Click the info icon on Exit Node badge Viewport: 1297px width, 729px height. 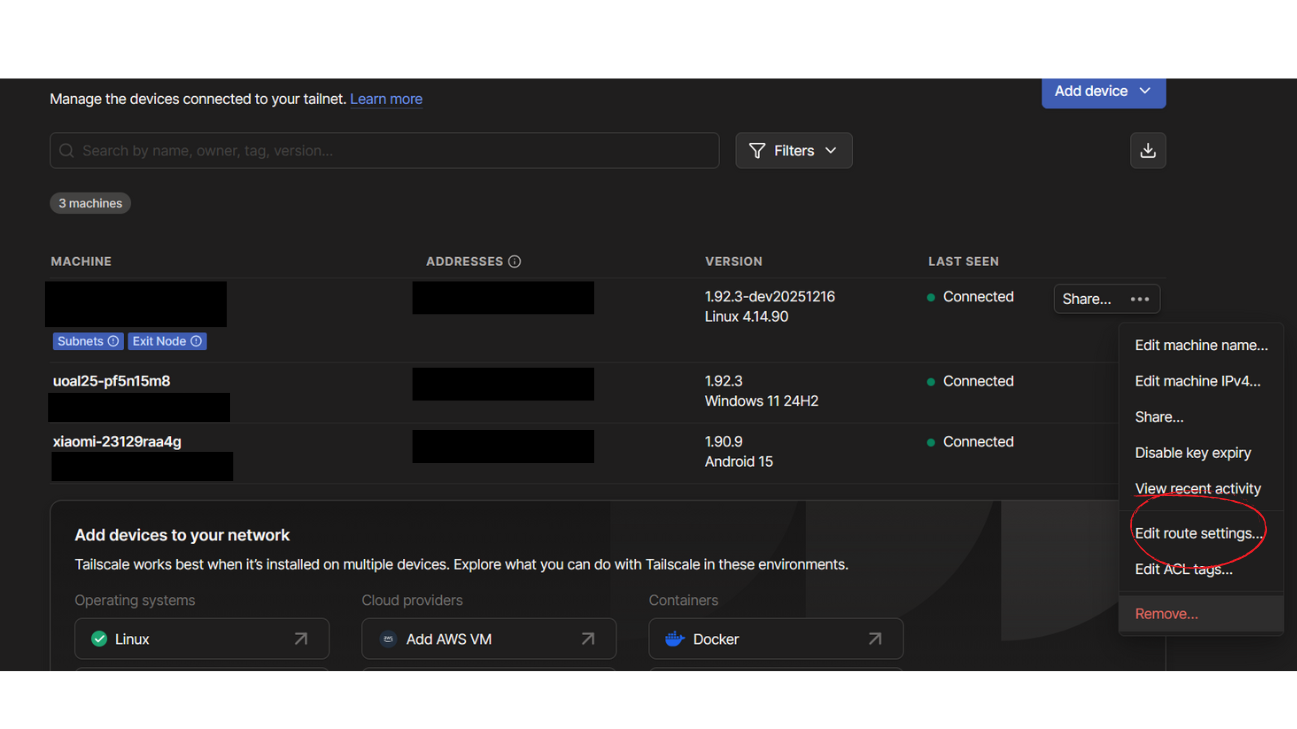click(196, 341)
